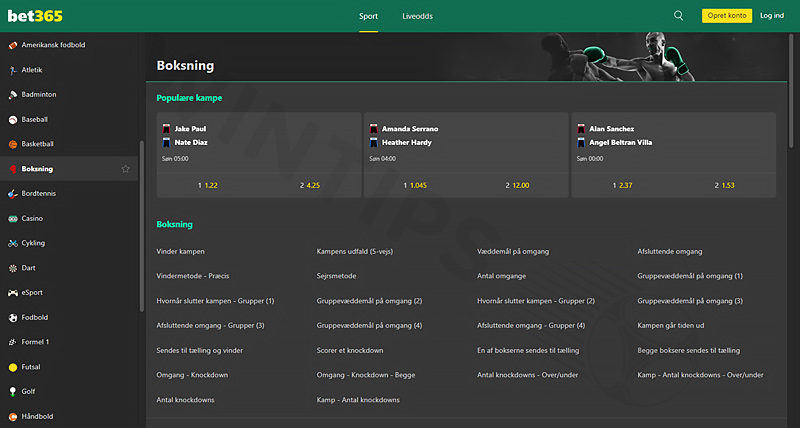Open Sendes til tælling og vinder

click(199, 350)
